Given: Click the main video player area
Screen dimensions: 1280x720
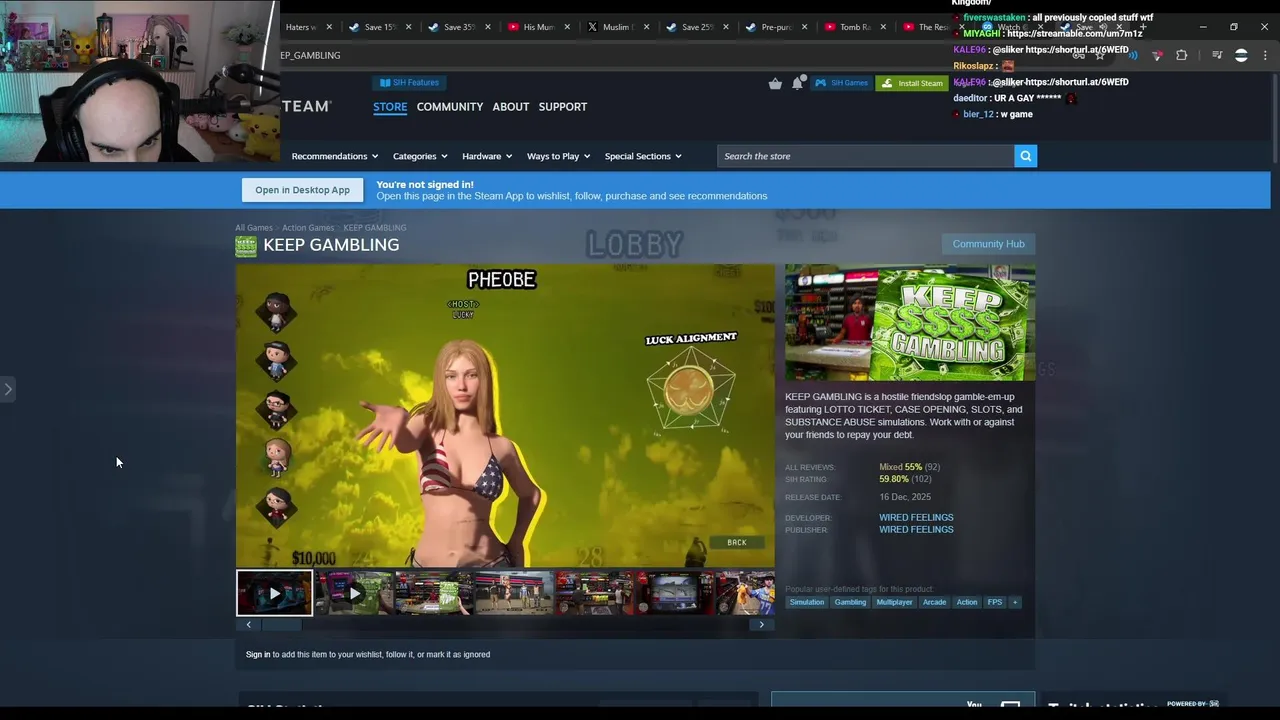Looking at the screenshot, I should [505, 416].
